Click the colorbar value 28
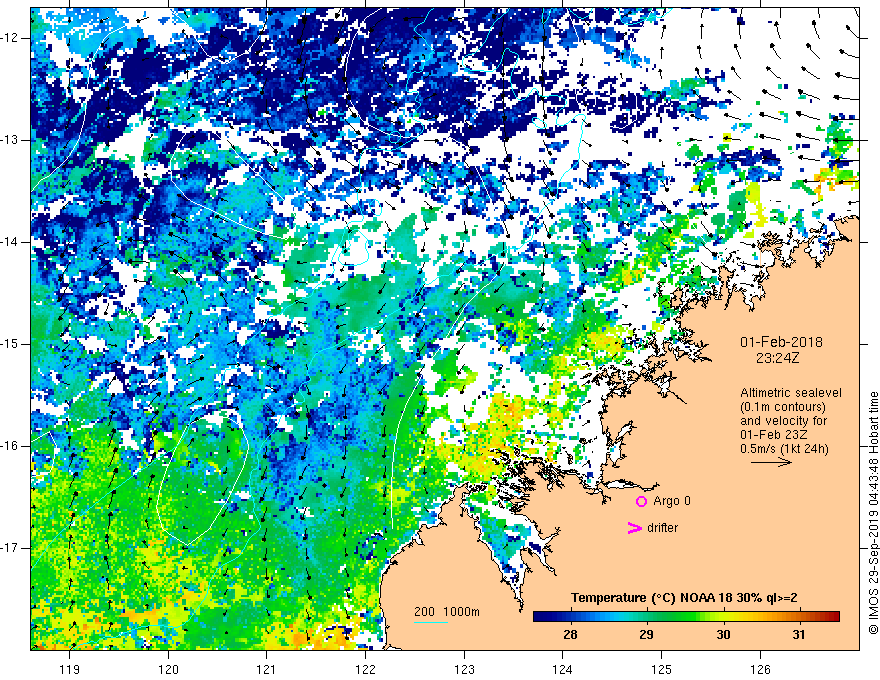This screenshot has height=680, width=880. coord(570,635)
